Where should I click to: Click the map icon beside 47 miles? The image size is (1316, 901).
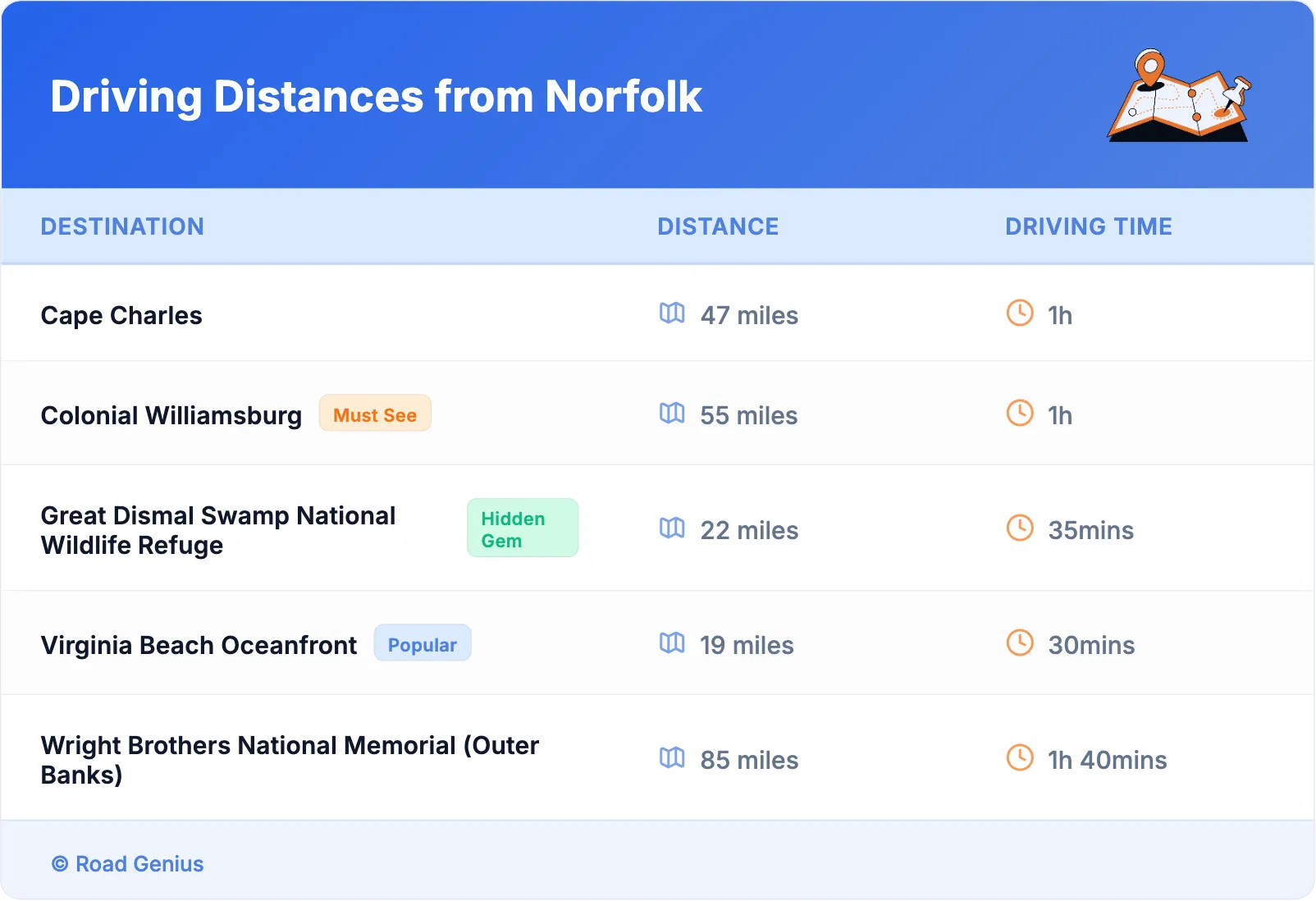pyautogui.click(x=672, y=313)
